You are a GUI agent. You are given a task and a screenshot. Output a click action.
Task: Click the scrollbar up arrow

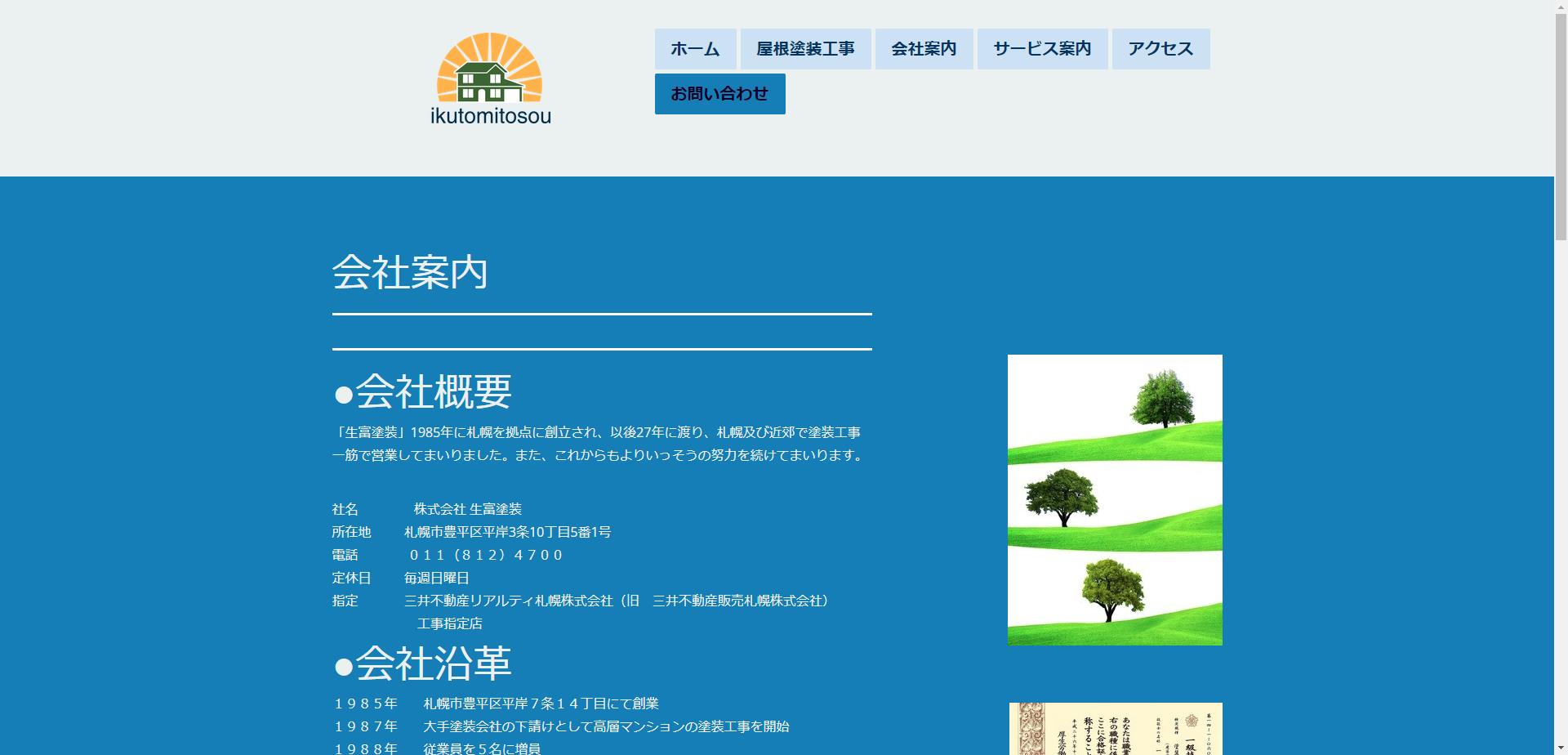coord(1558,7)
